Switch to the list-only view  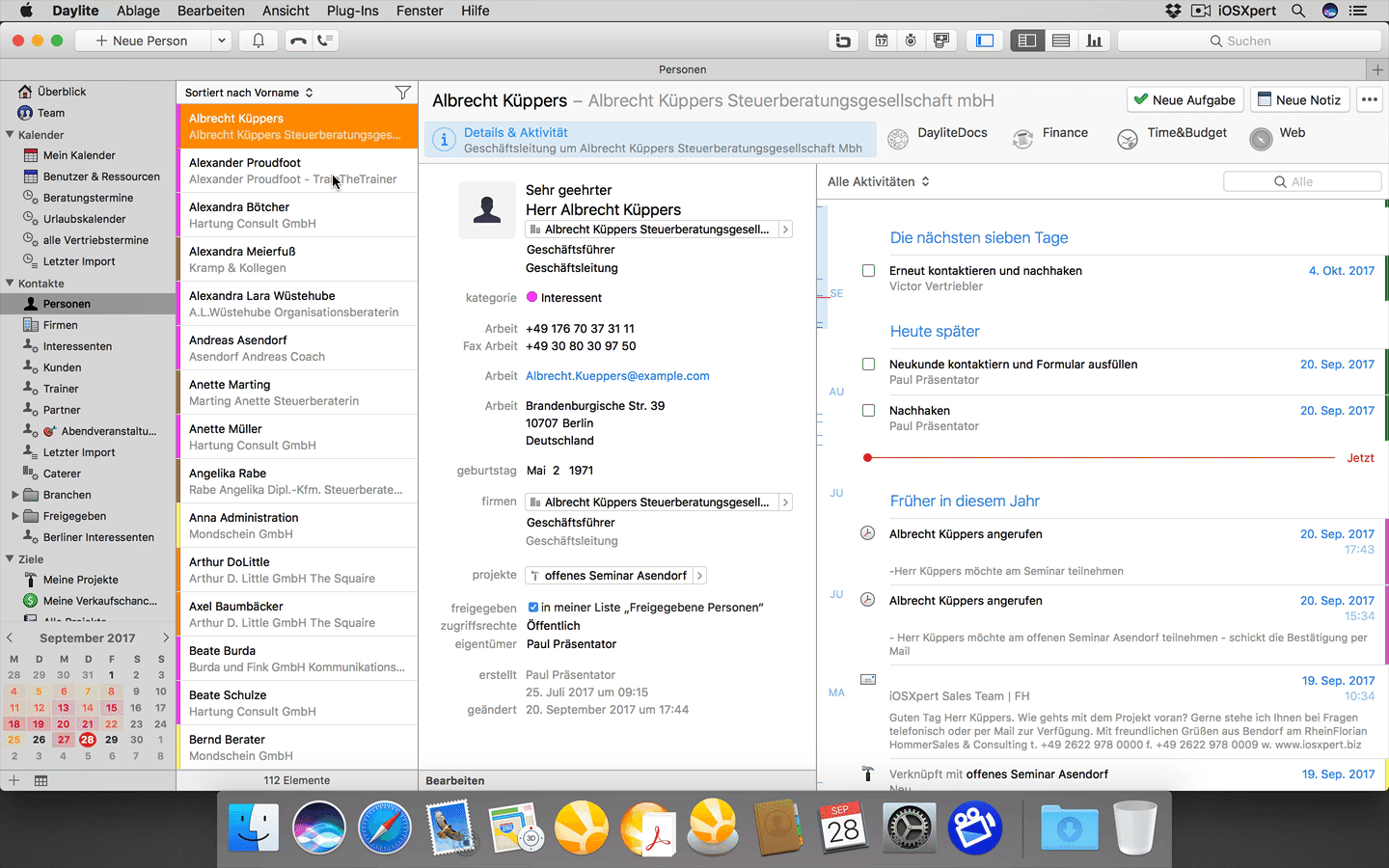pos(1061,41)
